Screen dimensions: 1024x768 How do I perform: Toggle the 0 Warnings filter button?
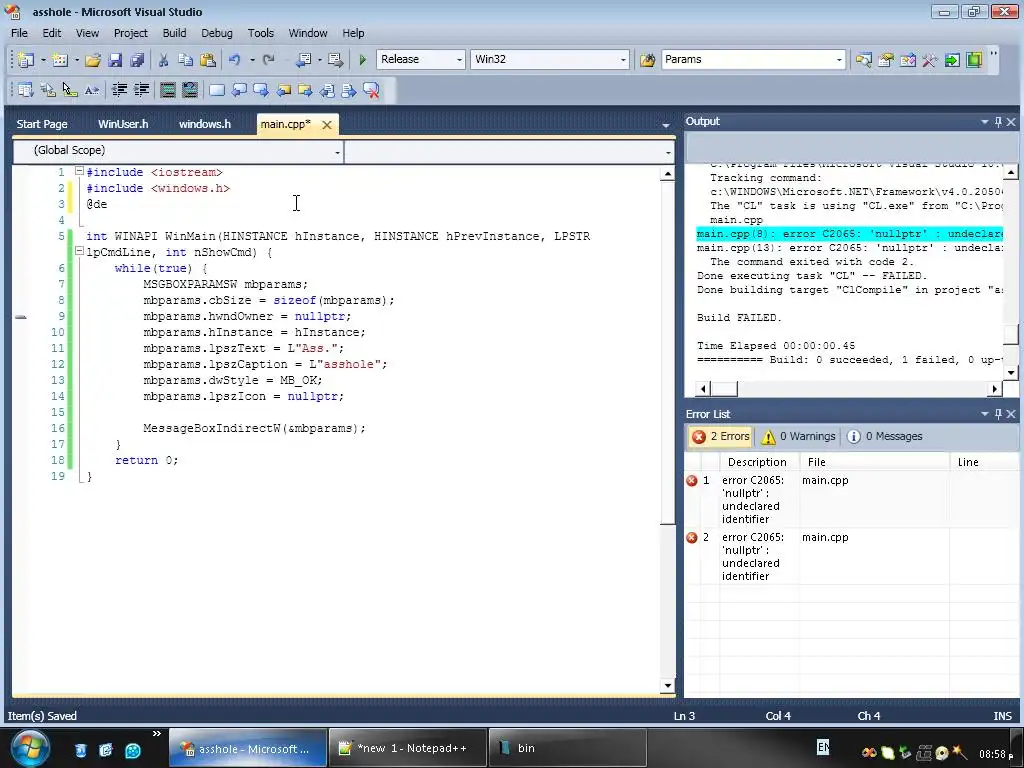tap(798, 436)
